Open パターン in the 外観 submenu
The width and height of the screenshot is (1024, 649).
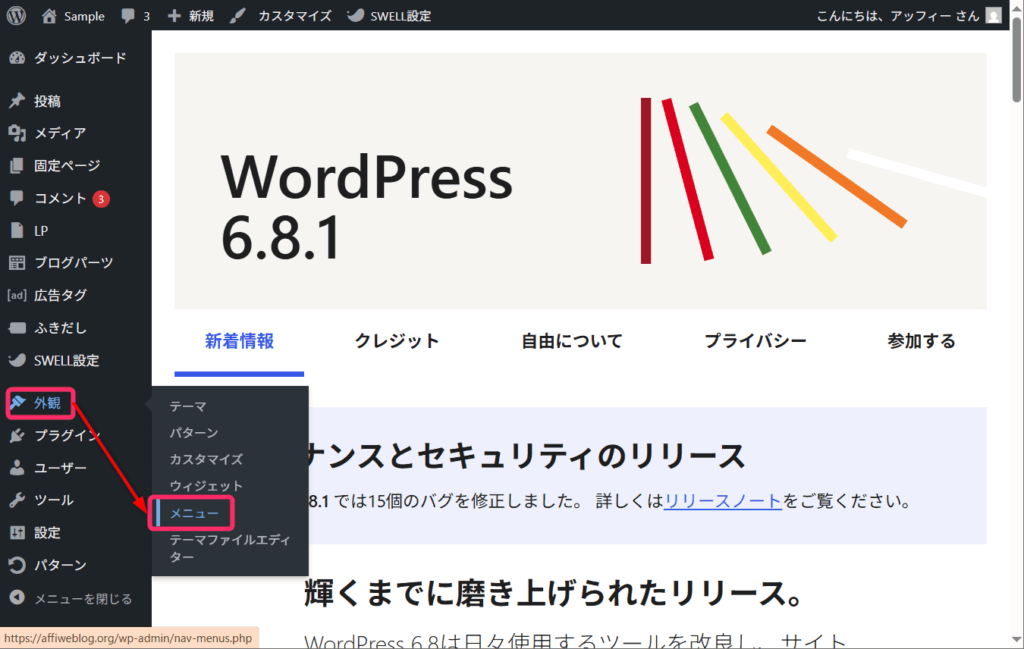click(194, 433)
